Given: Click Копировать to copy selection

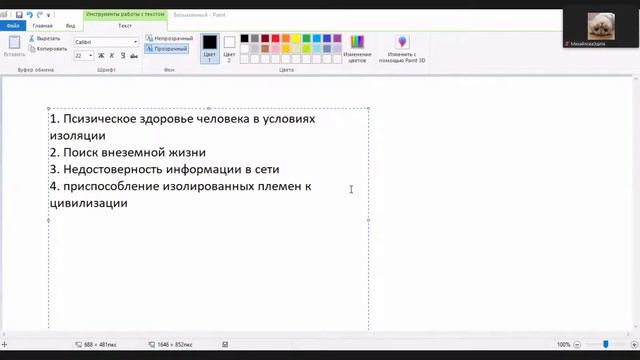Looking at the screenshot, I should (x=48, y=49).
